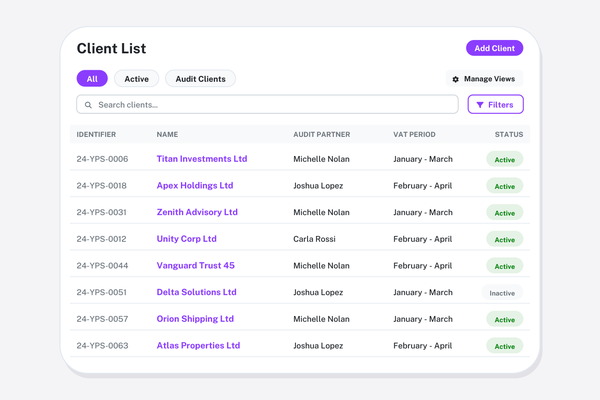Open Orion Shipping Ltd client

pos(195,319)
